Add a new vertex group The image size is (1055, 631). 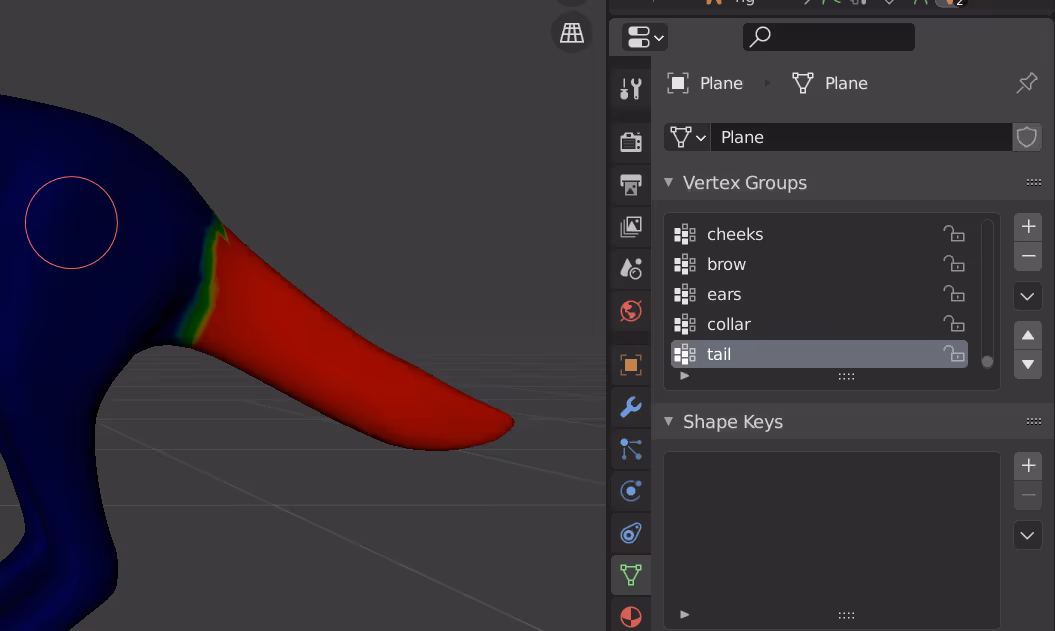(x=1028, y=227)
